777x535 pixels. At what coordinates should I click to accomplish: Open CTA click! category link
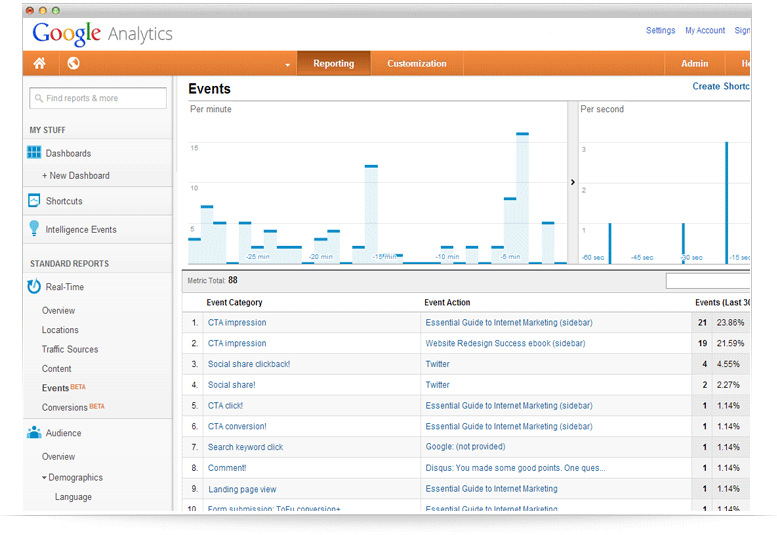(x=225, y=406)
